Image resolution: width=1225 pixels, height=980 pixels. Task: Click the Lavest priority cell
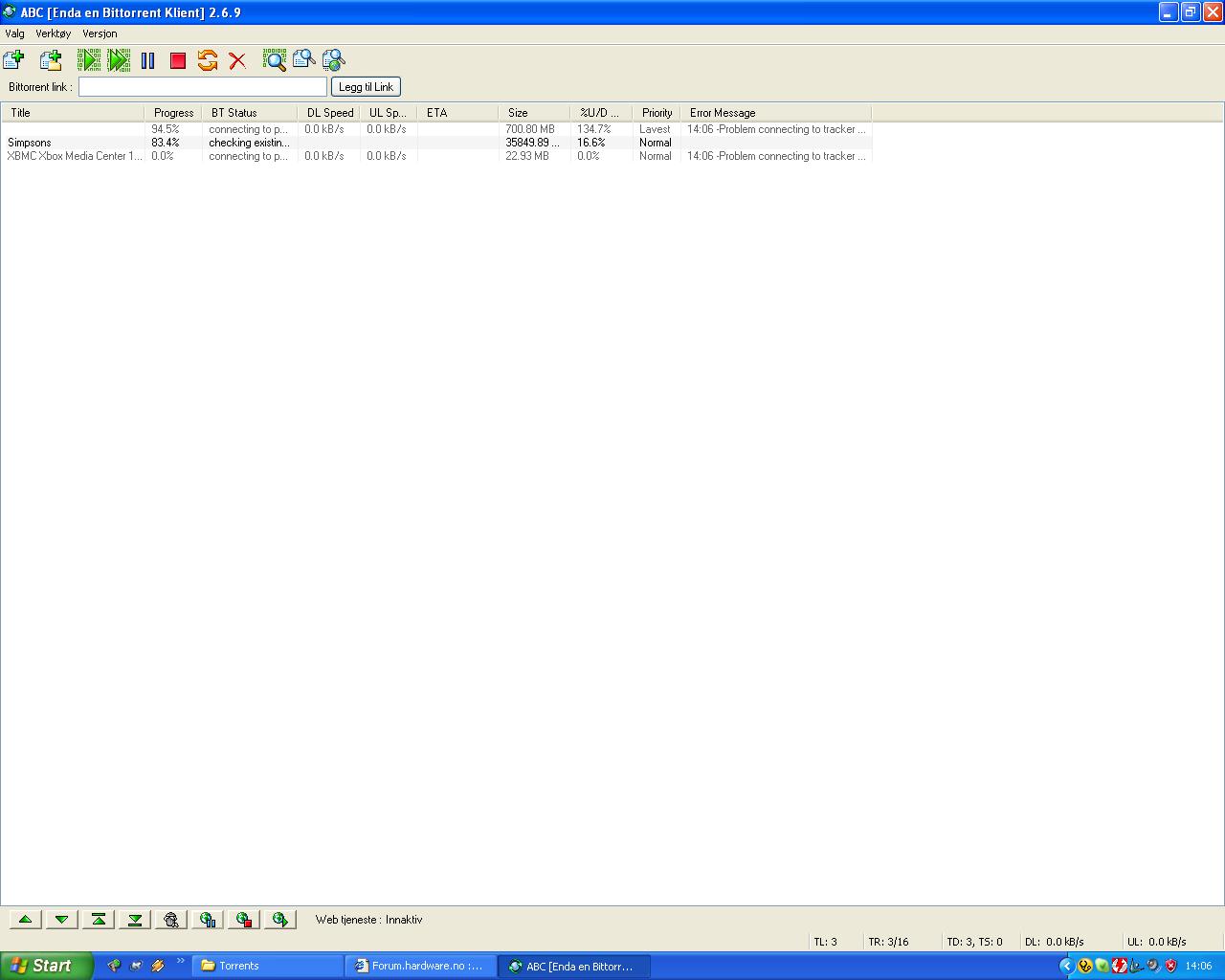656,129
